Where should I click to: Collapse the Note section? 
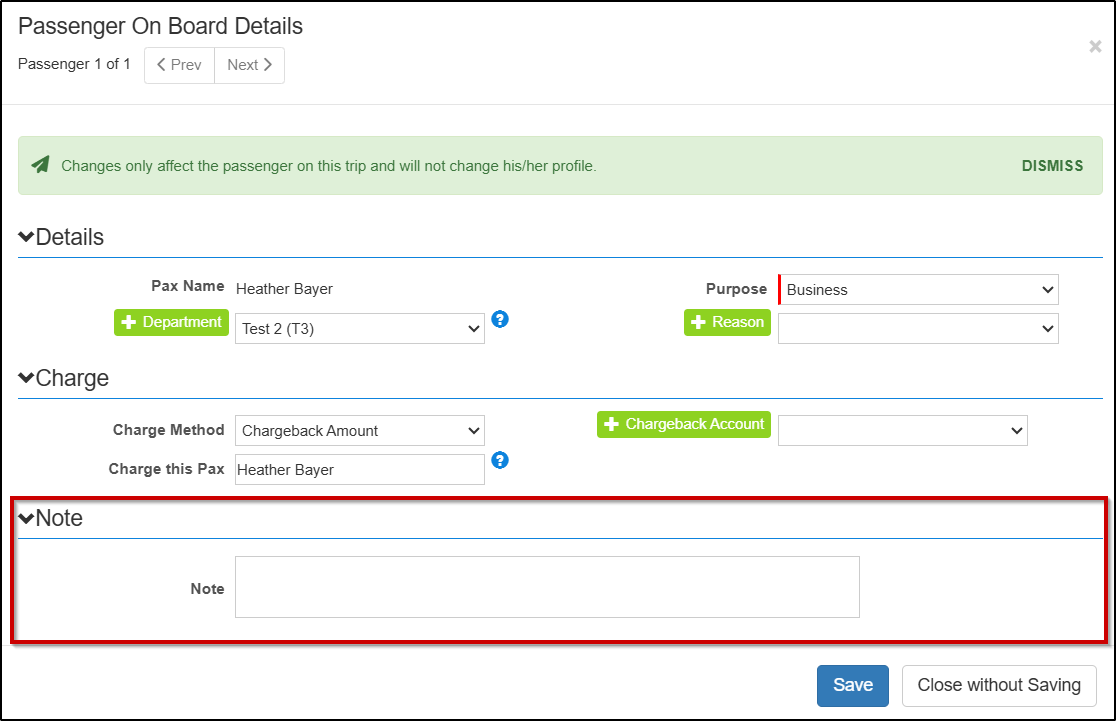click(x=27, y=518)
